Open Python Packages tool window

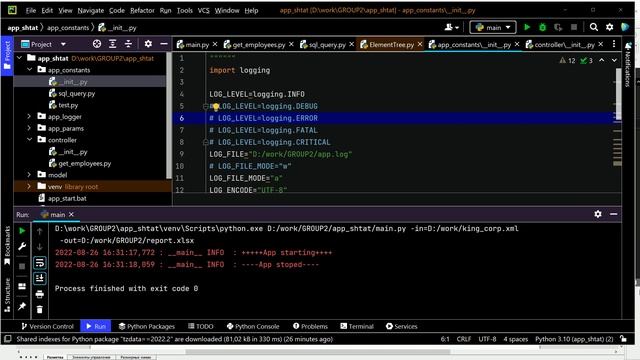click(147, 326)
